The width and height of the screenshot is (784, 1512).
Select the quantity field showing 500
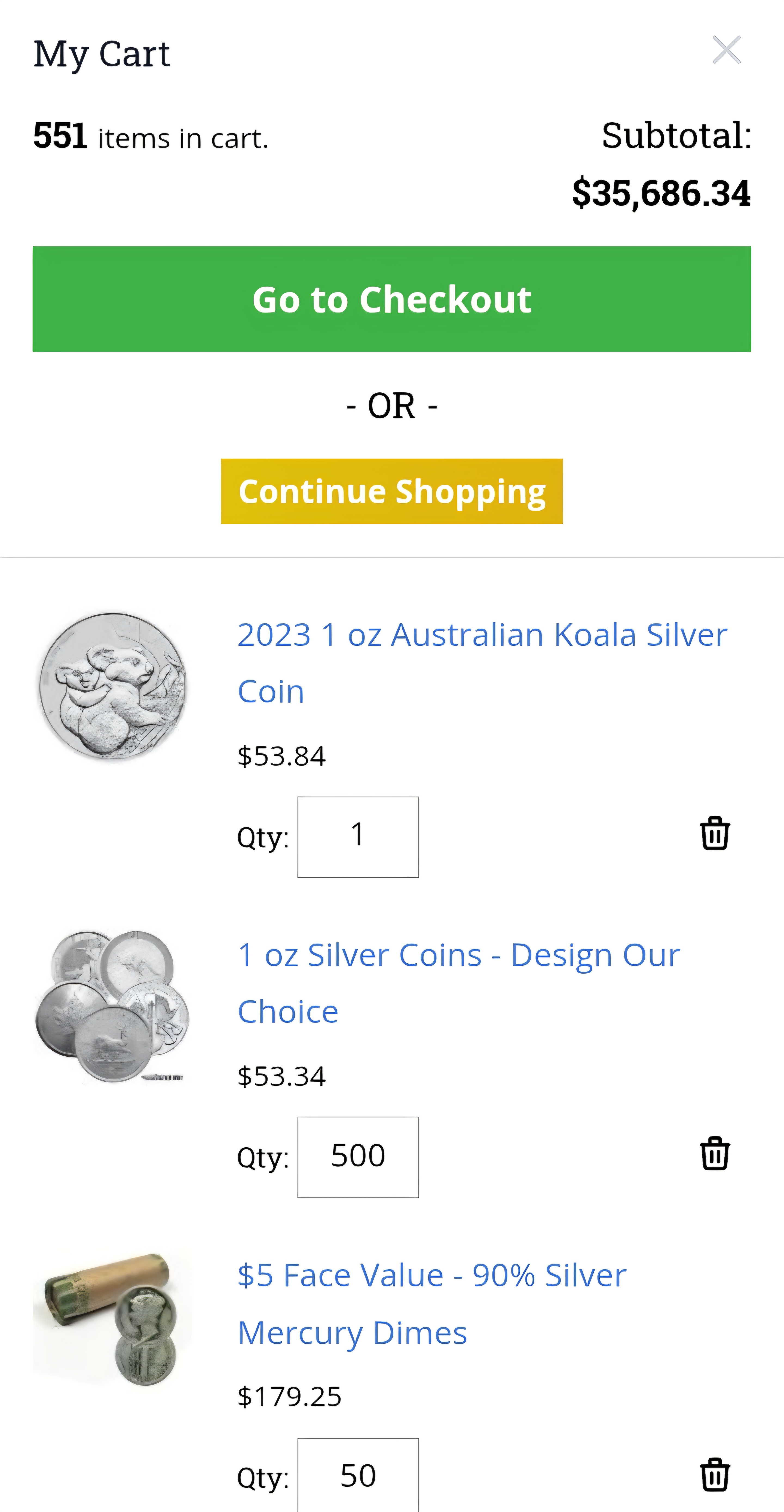(x=358, y=1157)
